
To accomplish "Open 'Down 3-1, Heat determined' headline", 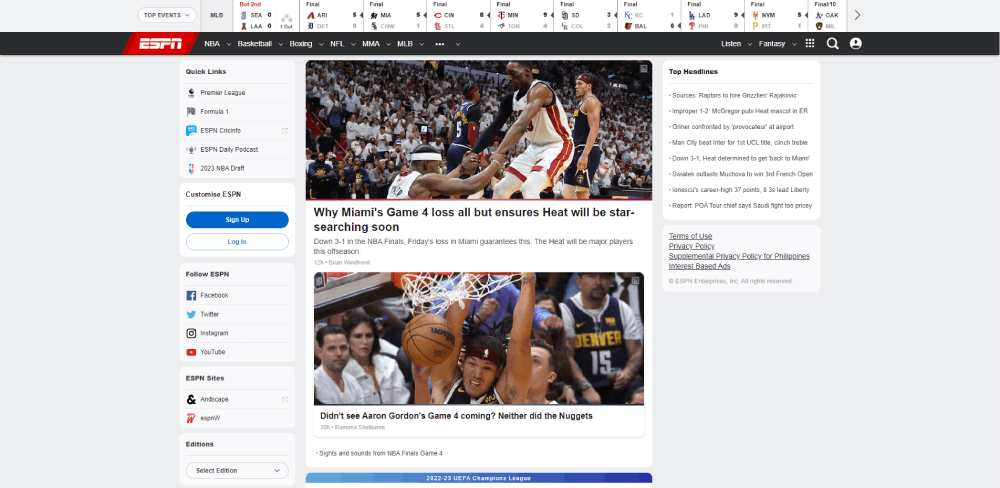I will (x=741, y=158).
